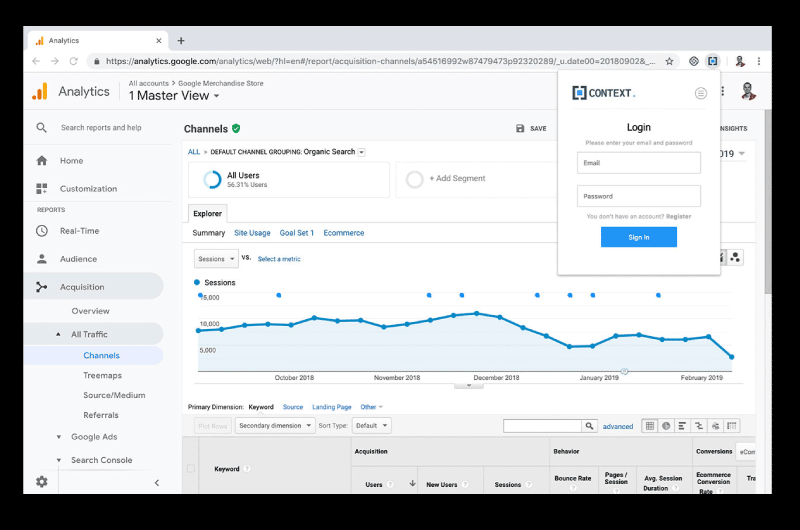800x530 pixels.
Task: Switch to the motion chart icon
Action: pos(735,258)
